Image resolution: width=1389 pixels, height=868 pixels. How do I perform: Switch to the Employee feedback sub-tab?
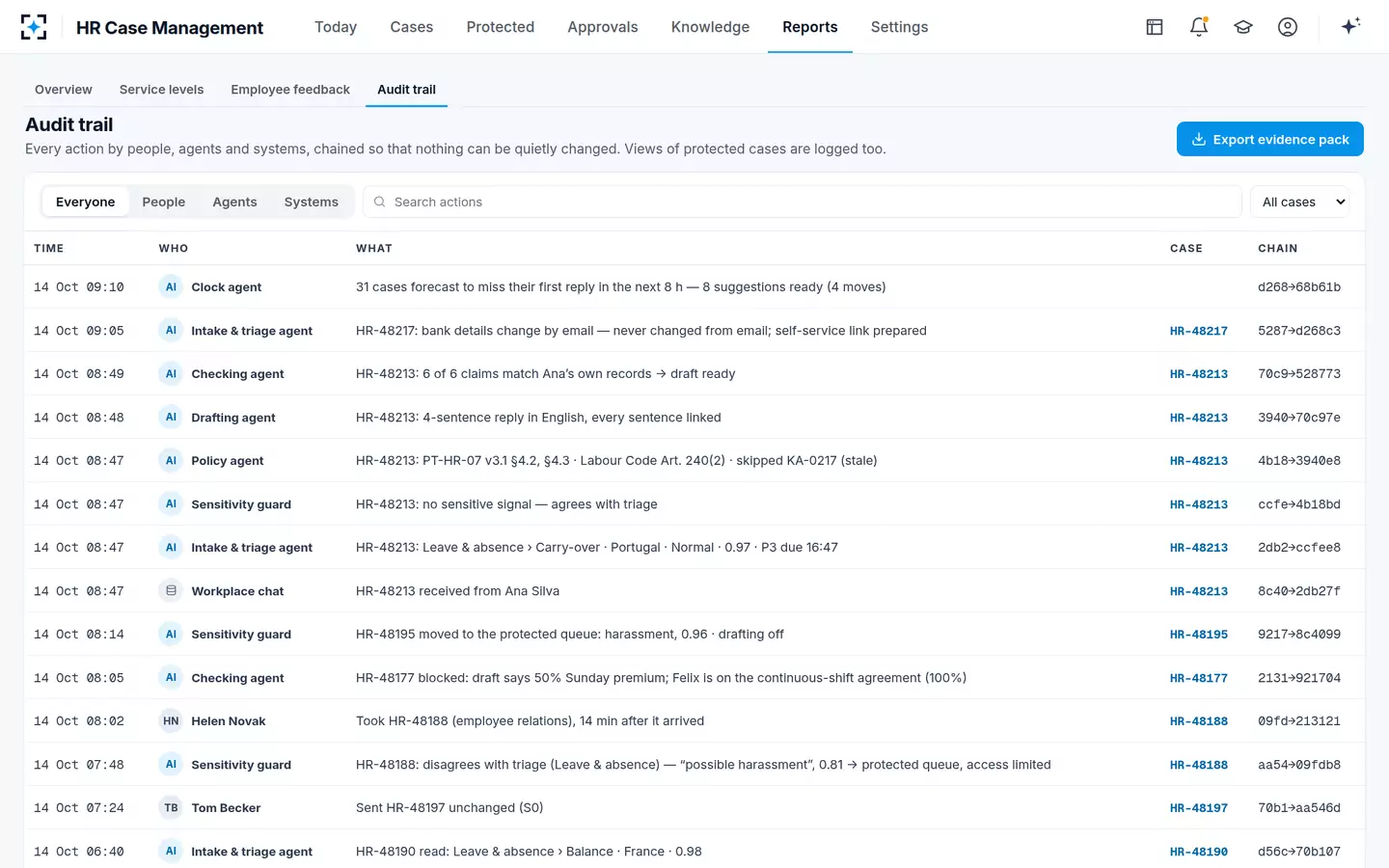tap(290, 90)
